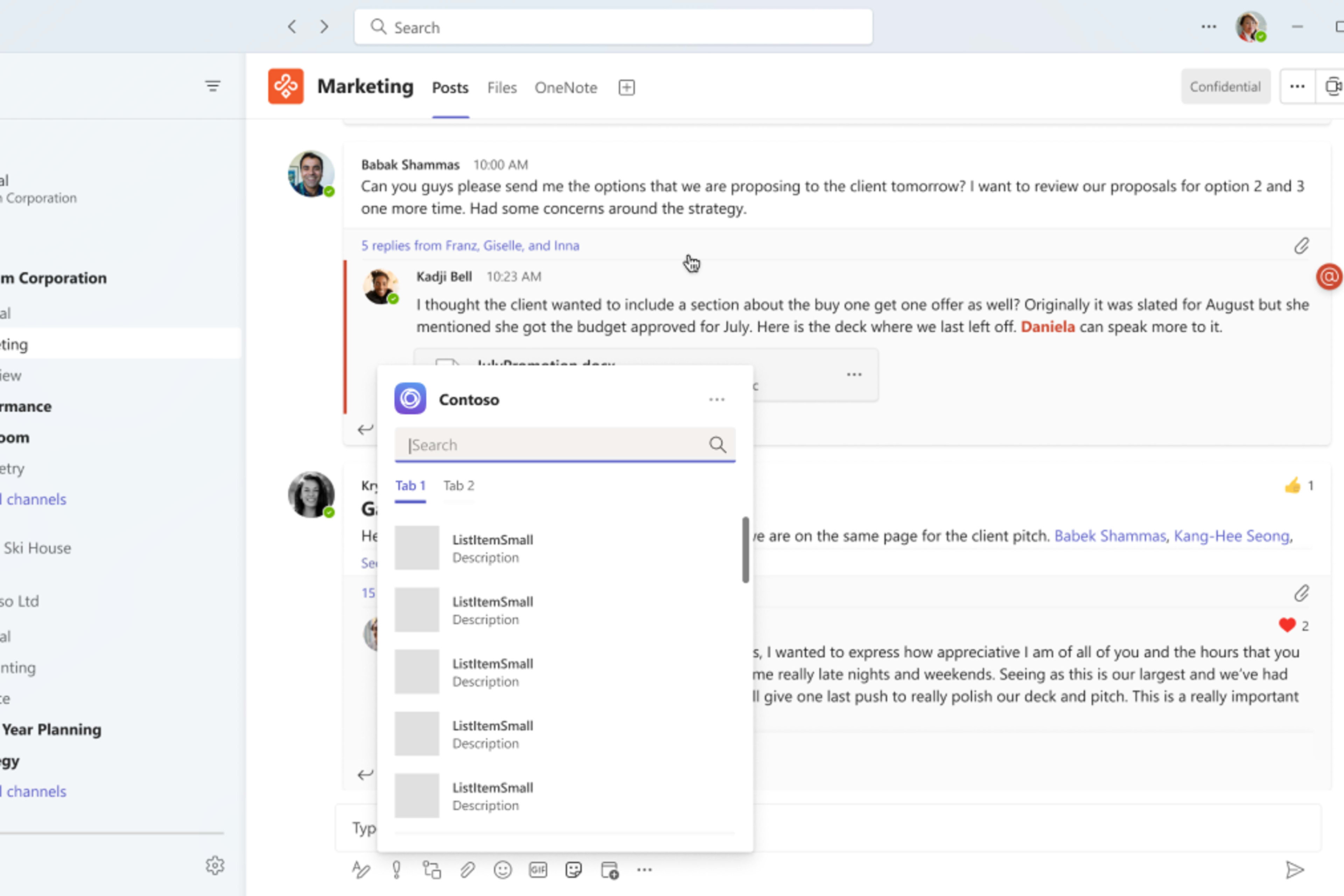This screenshot has width=1344, height=896.
Task: Add a new tab with plus icon
Action: click(627, 87)
